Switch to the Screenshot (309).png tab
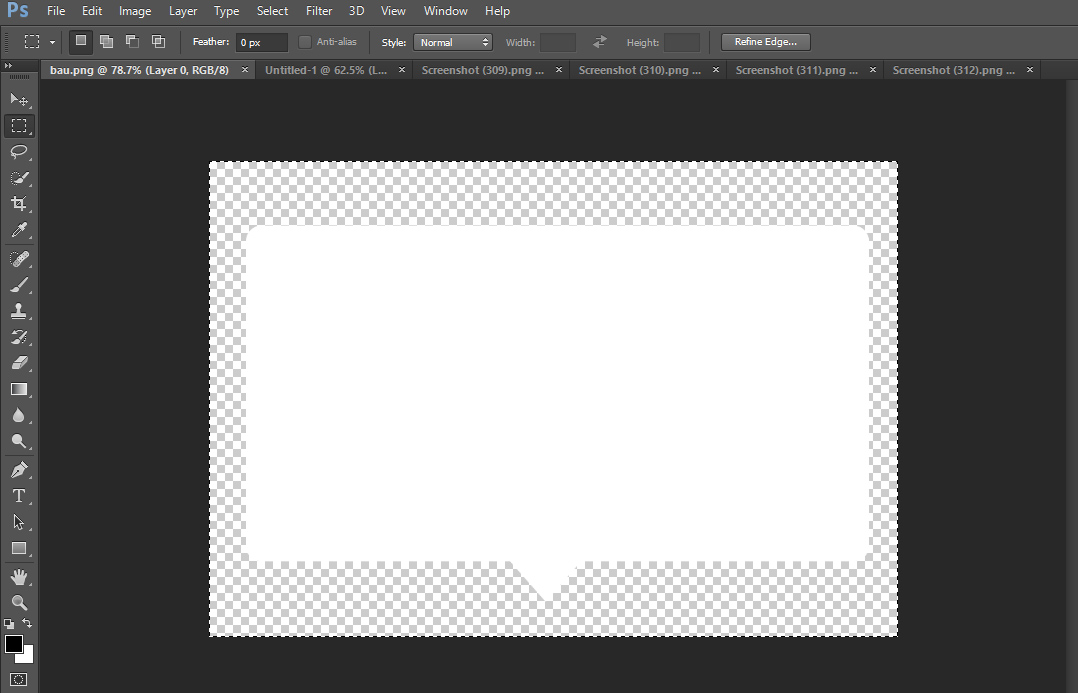The width and height of the screenshot is (1078, 693). 483,70
